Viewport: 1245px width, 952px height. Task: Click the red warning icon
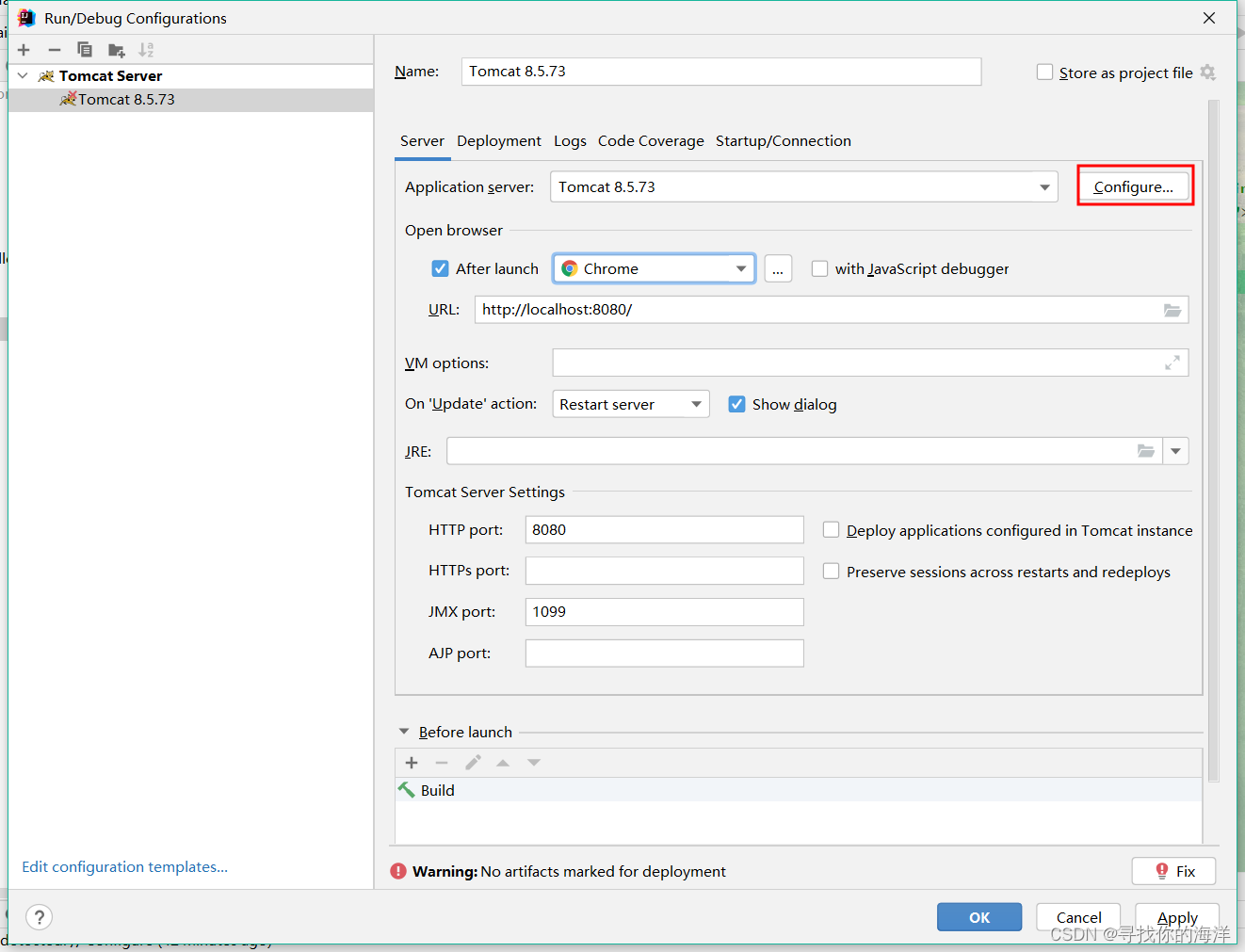(x=398, y=871)
